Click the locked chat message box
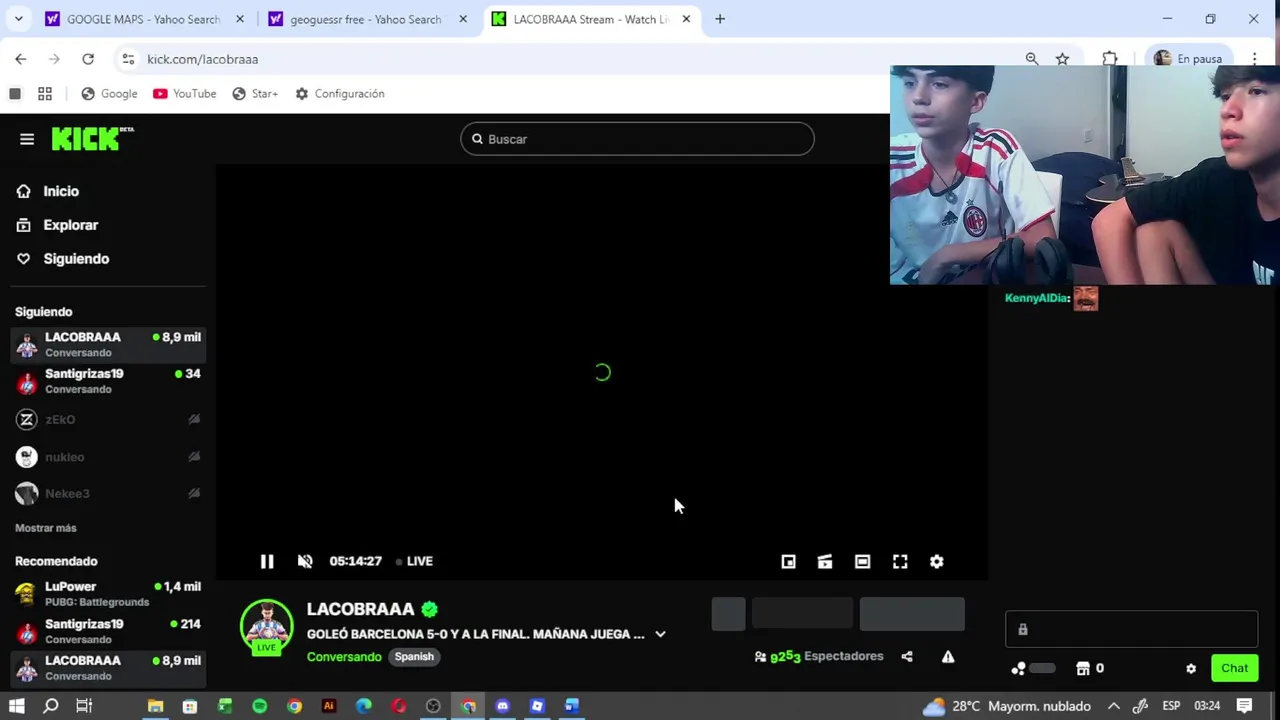This screenshot has width=1280, height=720. click(x=1131, y=629)
